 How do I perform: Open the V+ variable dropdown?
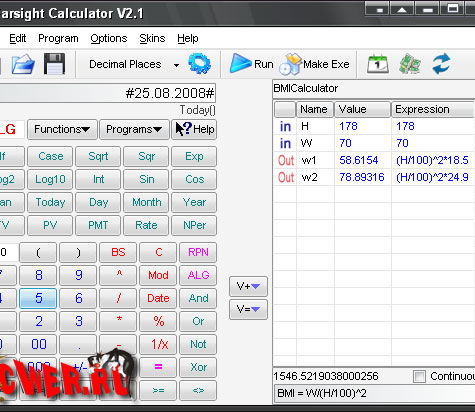click(248, 286)
